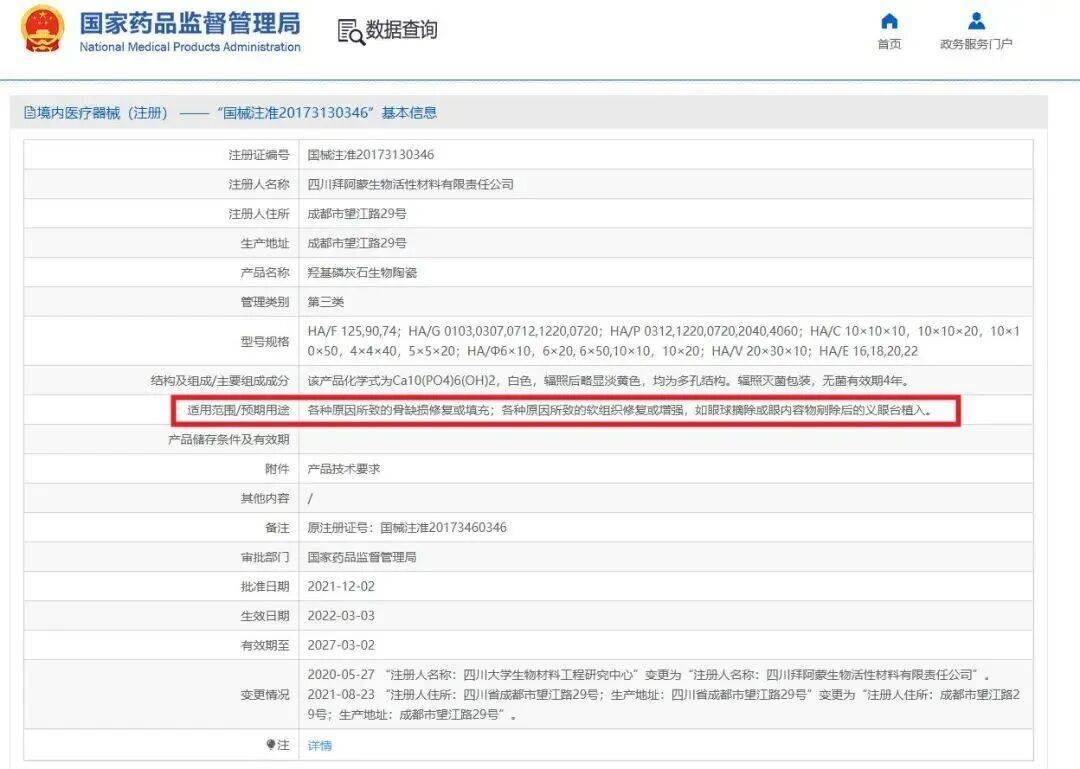The image size is (1080, 769).
Task: Click the 备注 original certificate number text
Action: [404, 526]
